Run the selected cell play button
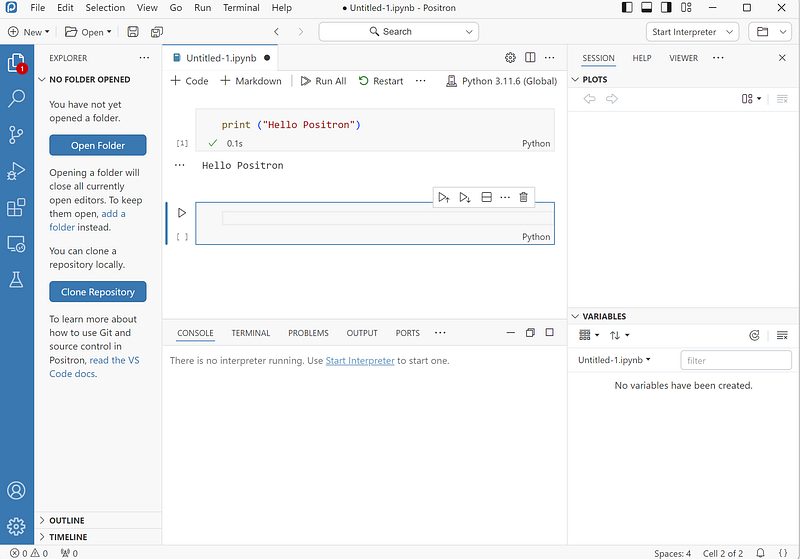Image resolution: width=800 pixels, height=559 pixels. coord(182,213)
